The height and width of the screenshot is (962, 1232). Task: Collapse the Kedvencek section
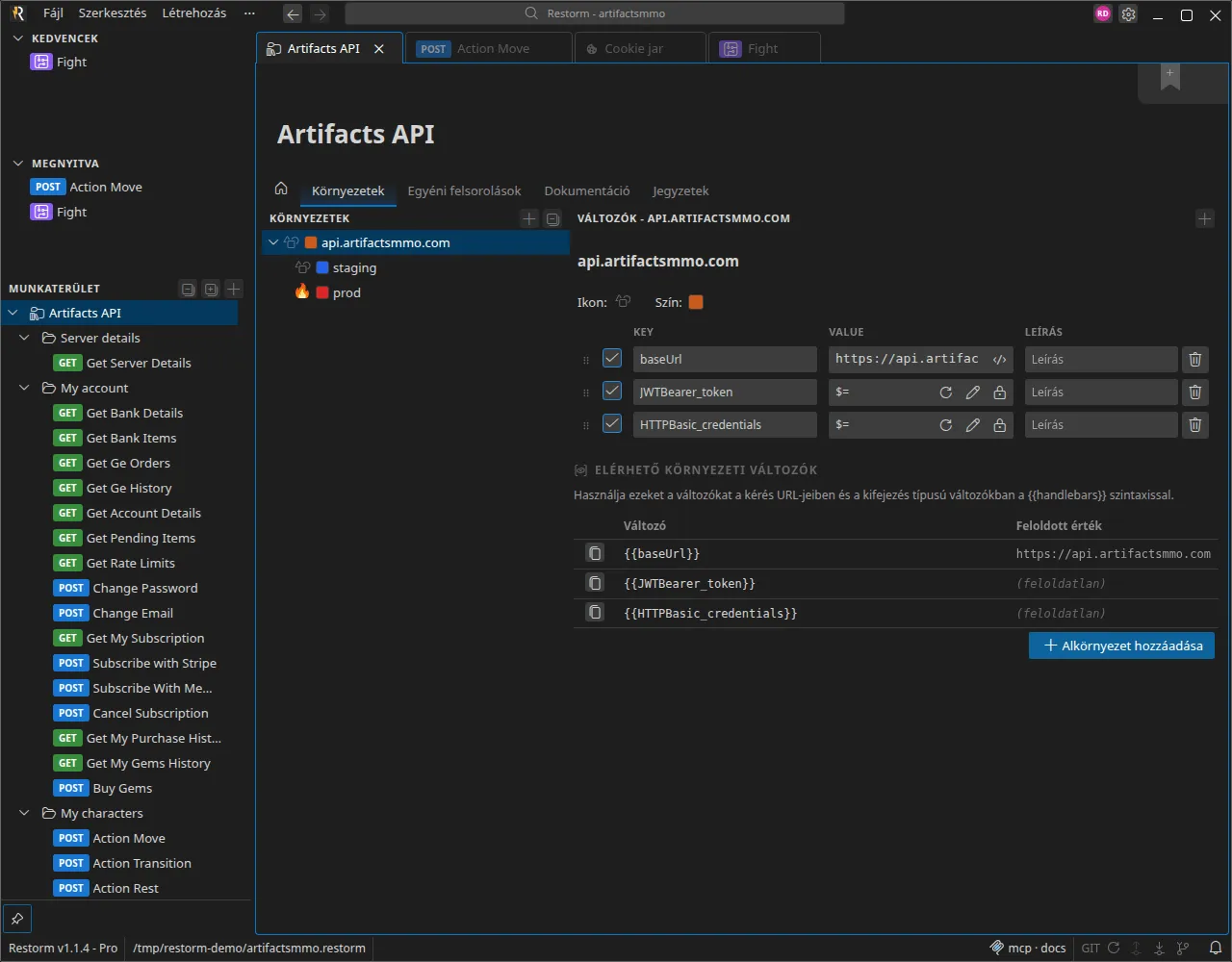[17, 38]
